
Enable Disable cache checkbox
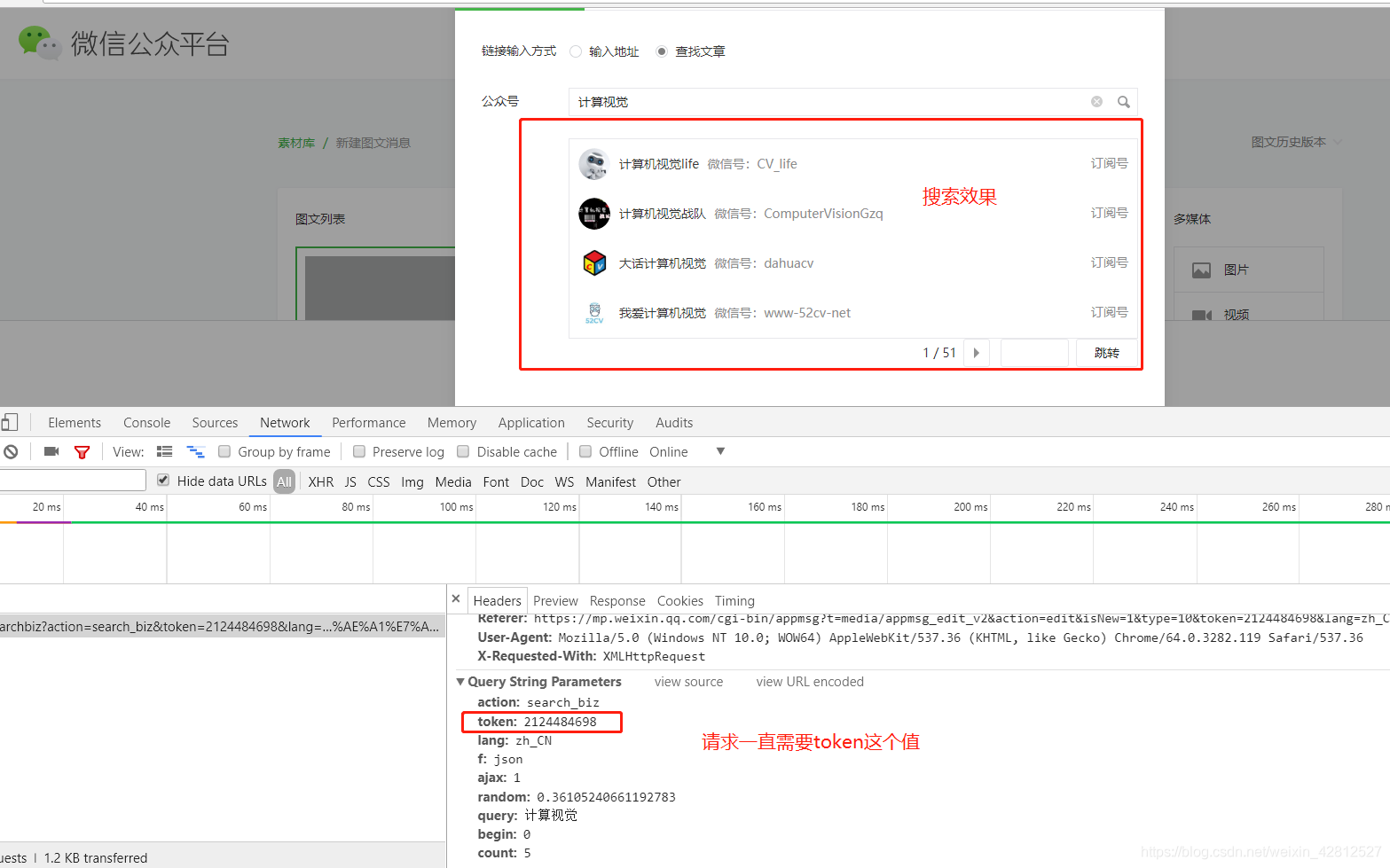tap(463, 451)
